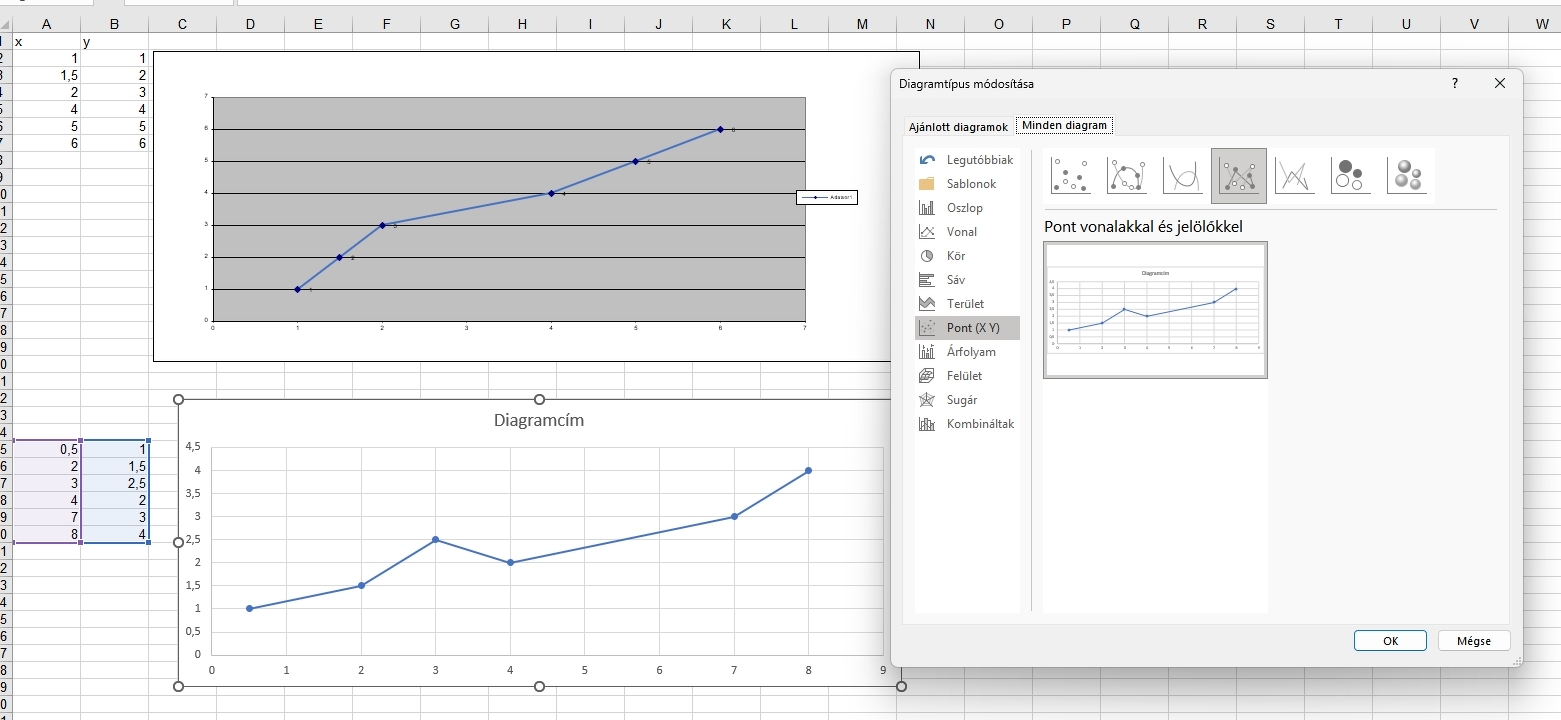Image resolution: width=1561 pixels, height=720 pixels.
Task: Select the cell with 1,5 in column B
Action: point(115,467)
